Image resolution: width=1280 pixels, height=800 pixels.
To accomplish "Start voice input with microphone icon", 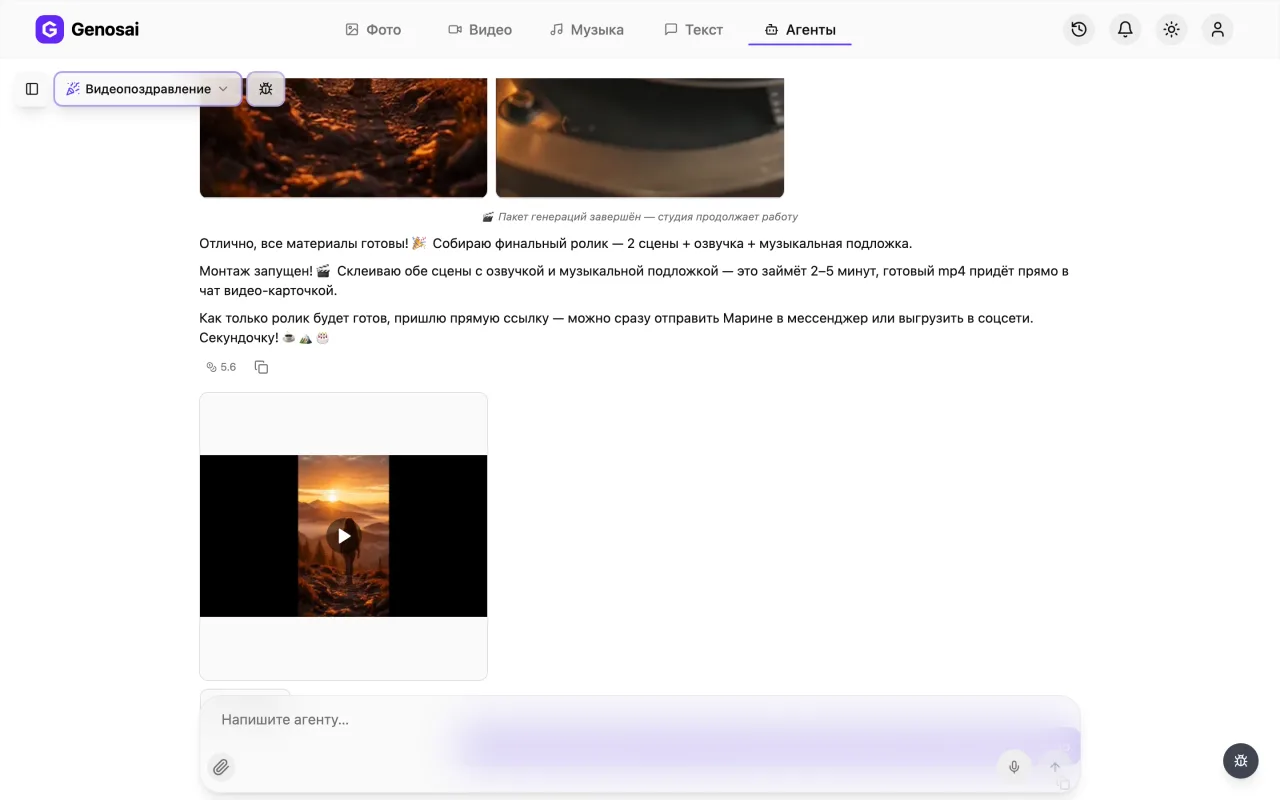I will [1014, 767].
